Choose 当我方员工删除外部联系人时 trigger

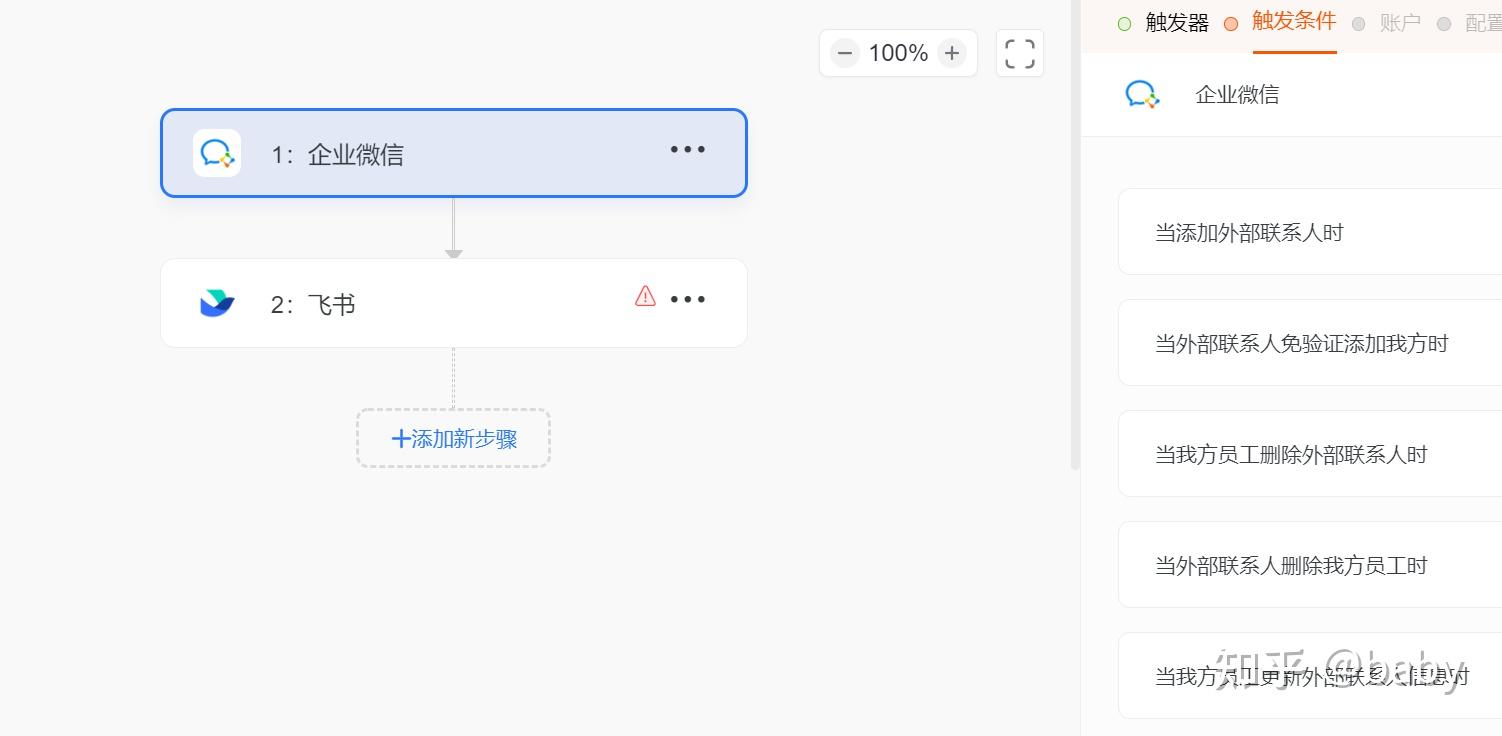pos(1310,454)
